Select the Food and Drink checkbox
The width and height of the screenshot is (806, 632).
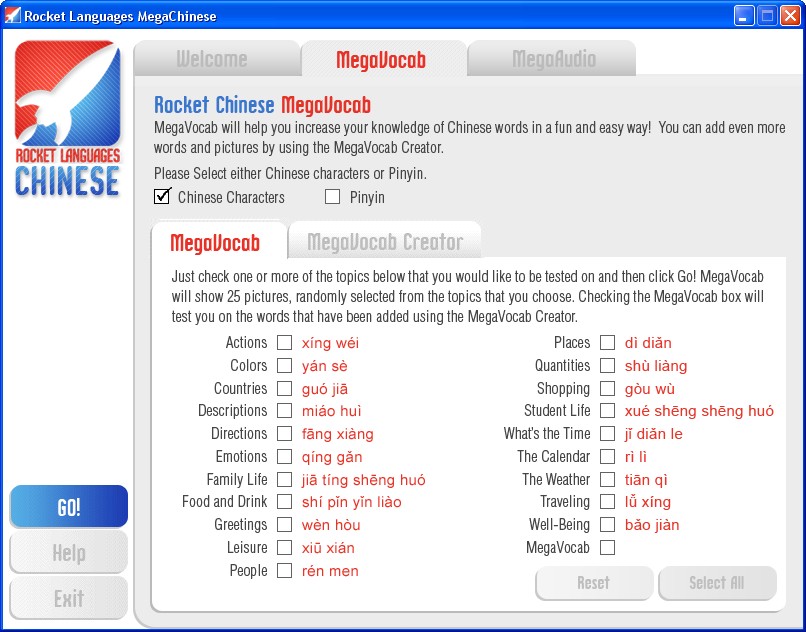(284, 502)
